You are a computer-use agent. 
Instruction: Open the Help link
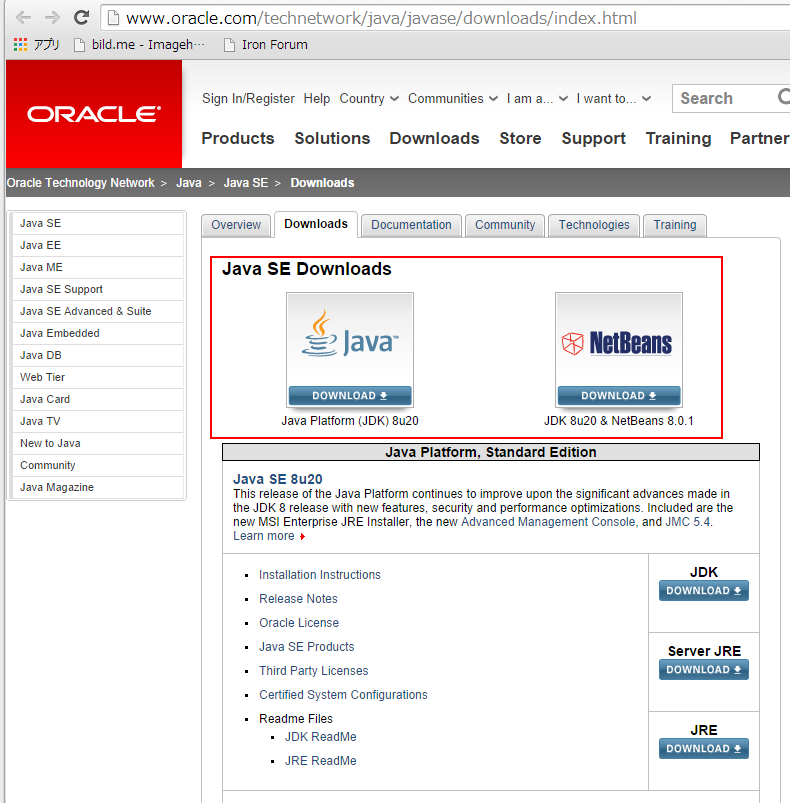(x=316, y=98)
